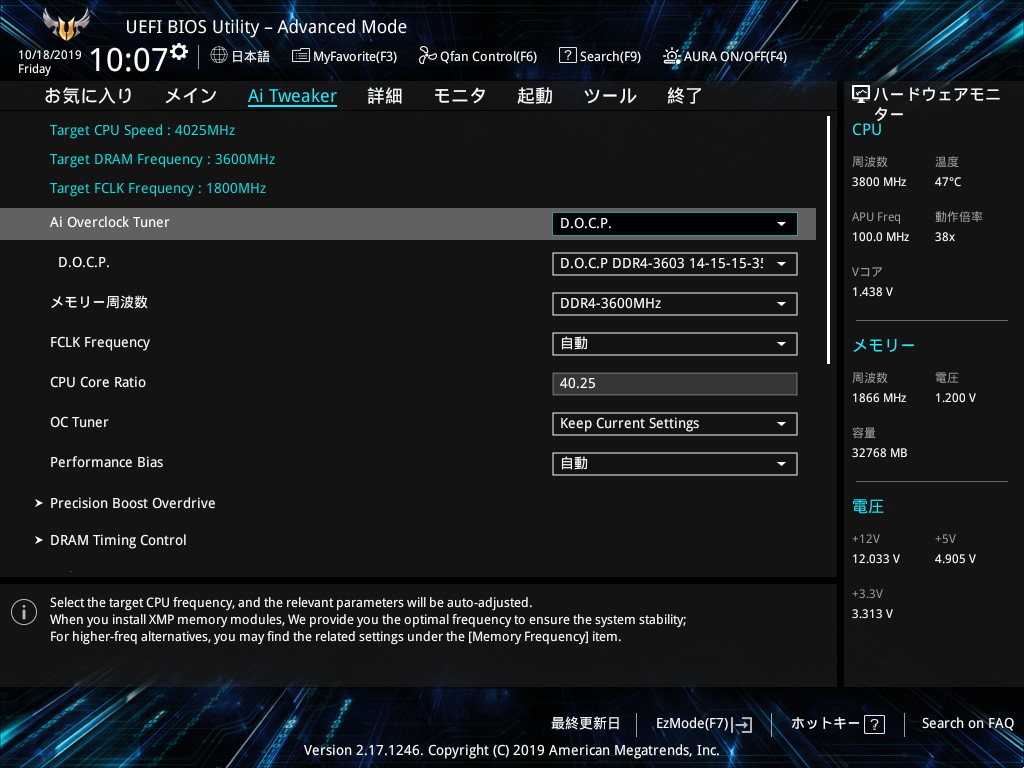Open Performance Bias dropdown
1024x768 pixels.
coord(675,464)
